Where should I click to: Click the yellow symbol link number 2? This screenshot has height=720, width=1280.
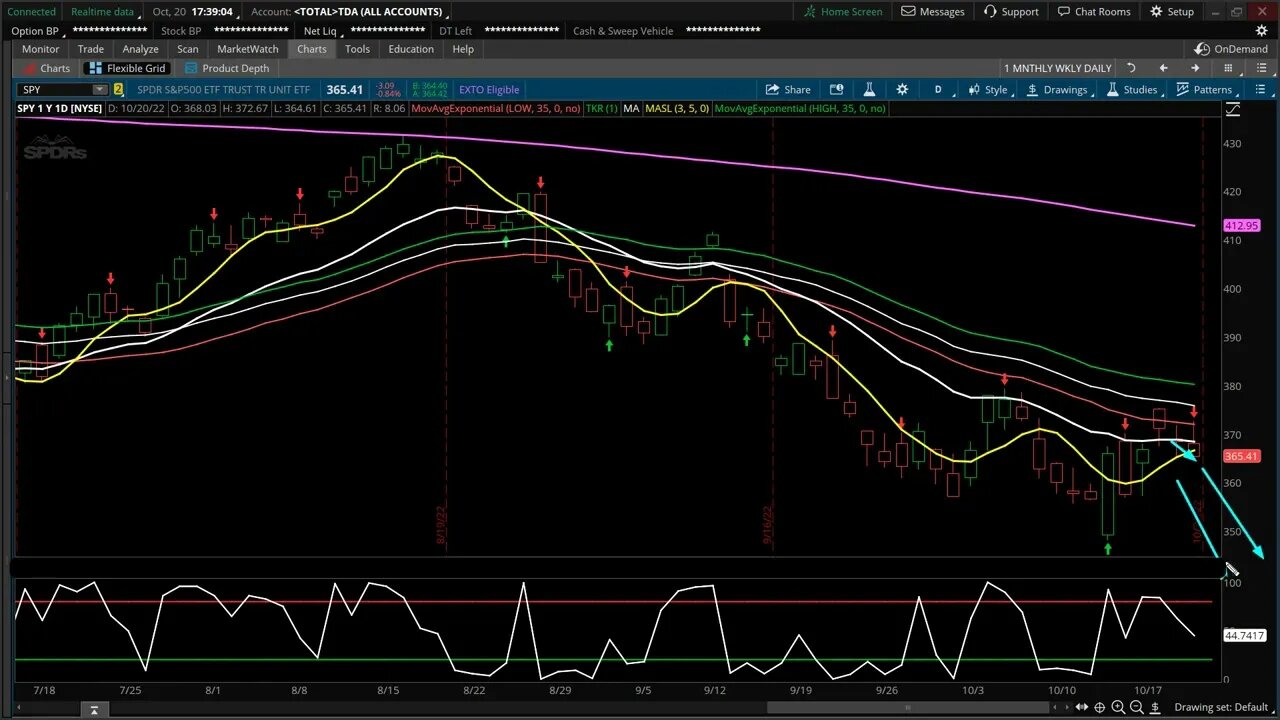[x=119, y=89]
